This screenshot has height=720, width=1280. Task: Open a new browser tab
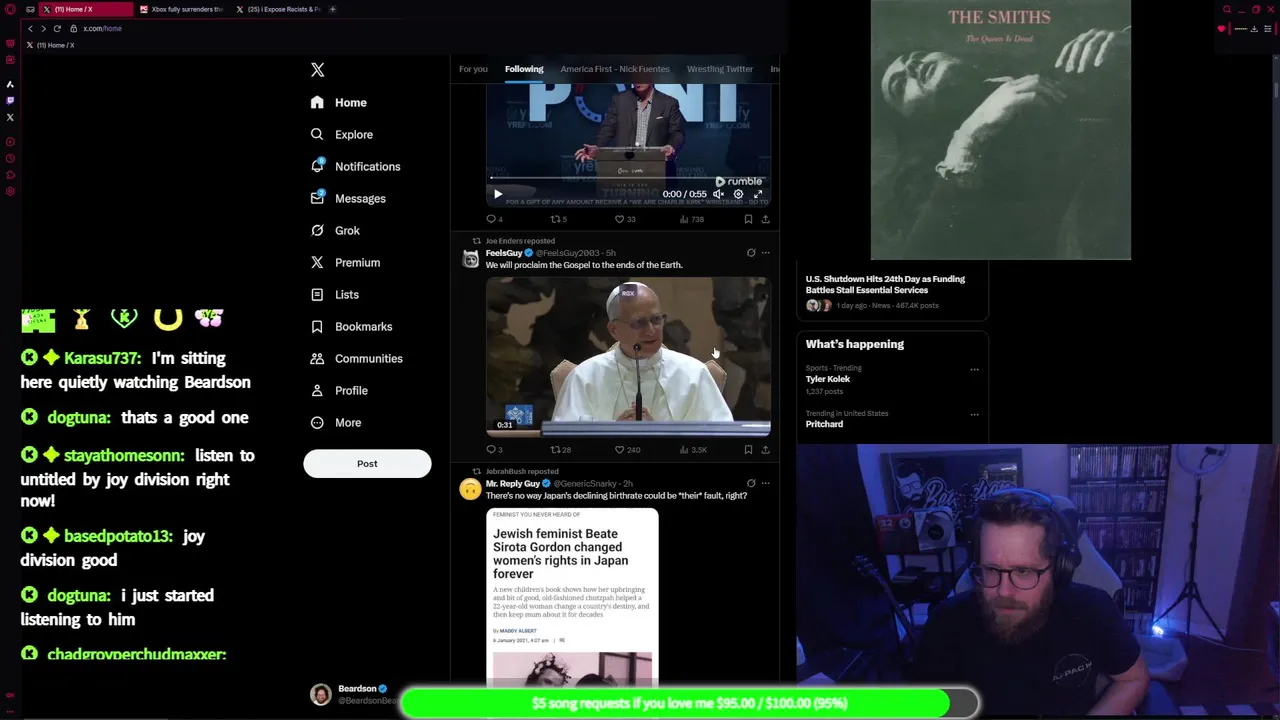pos(333,9)
